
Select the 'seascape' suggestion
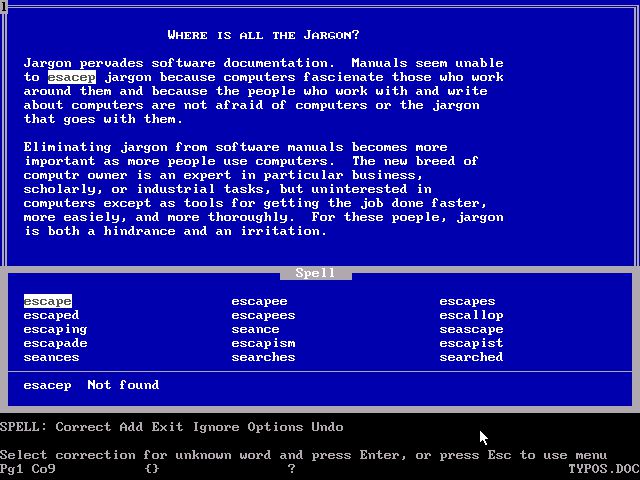point(471,329)
